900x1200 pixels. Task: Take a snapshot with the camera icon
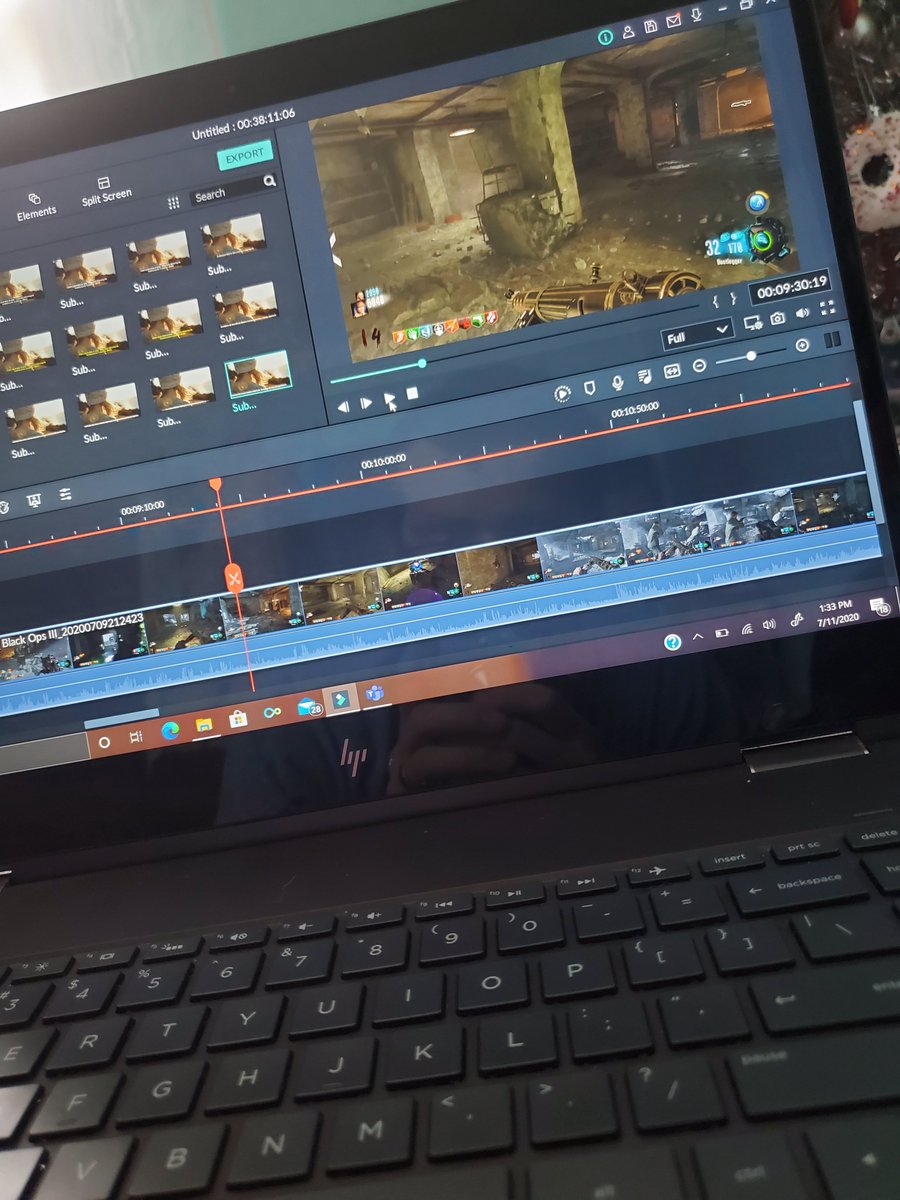[x=778, y=319]
